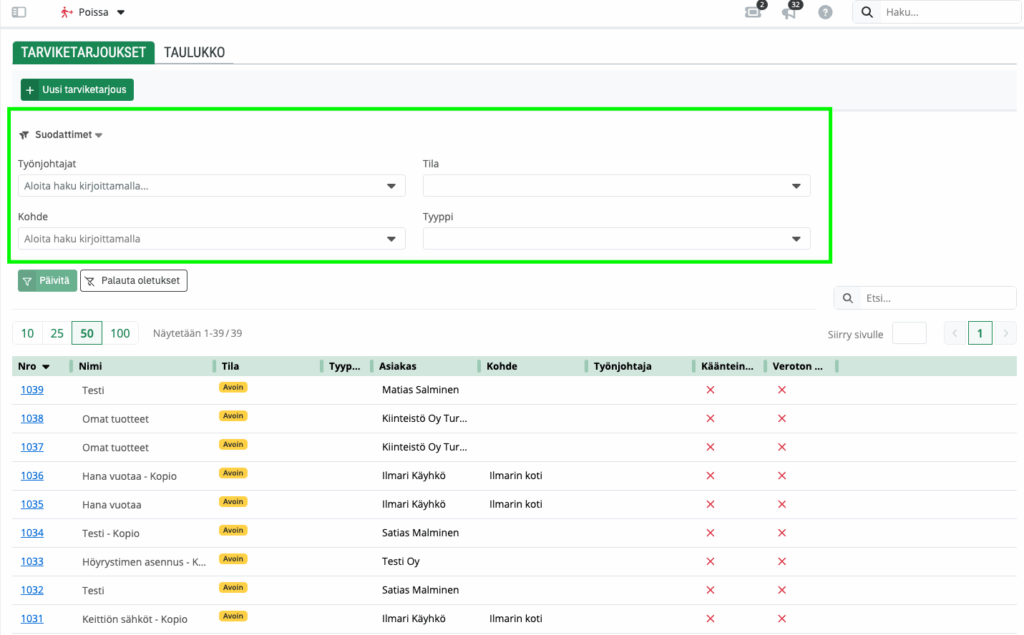Open the Tyyppi filter dropdown
1024x635 pixels.
(796, 239)
